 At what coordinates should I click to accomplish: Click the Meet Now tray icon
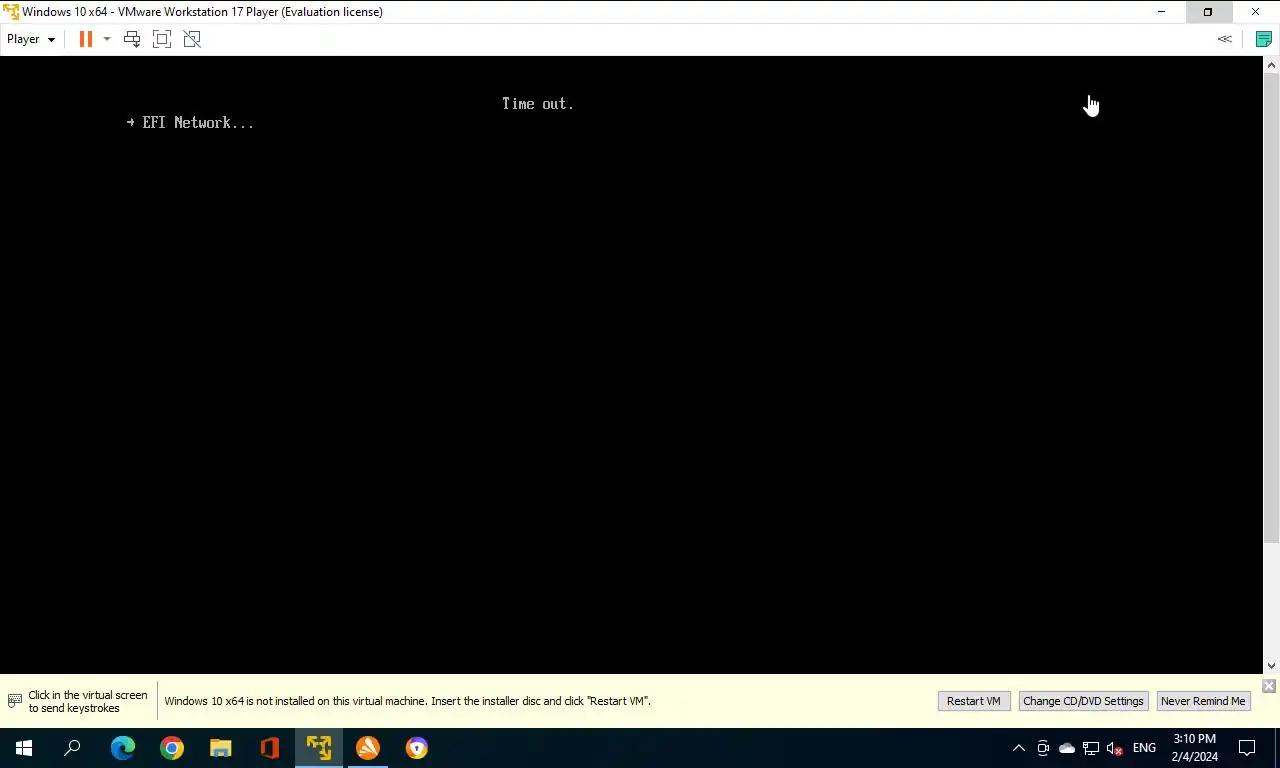coord(1043,748)
